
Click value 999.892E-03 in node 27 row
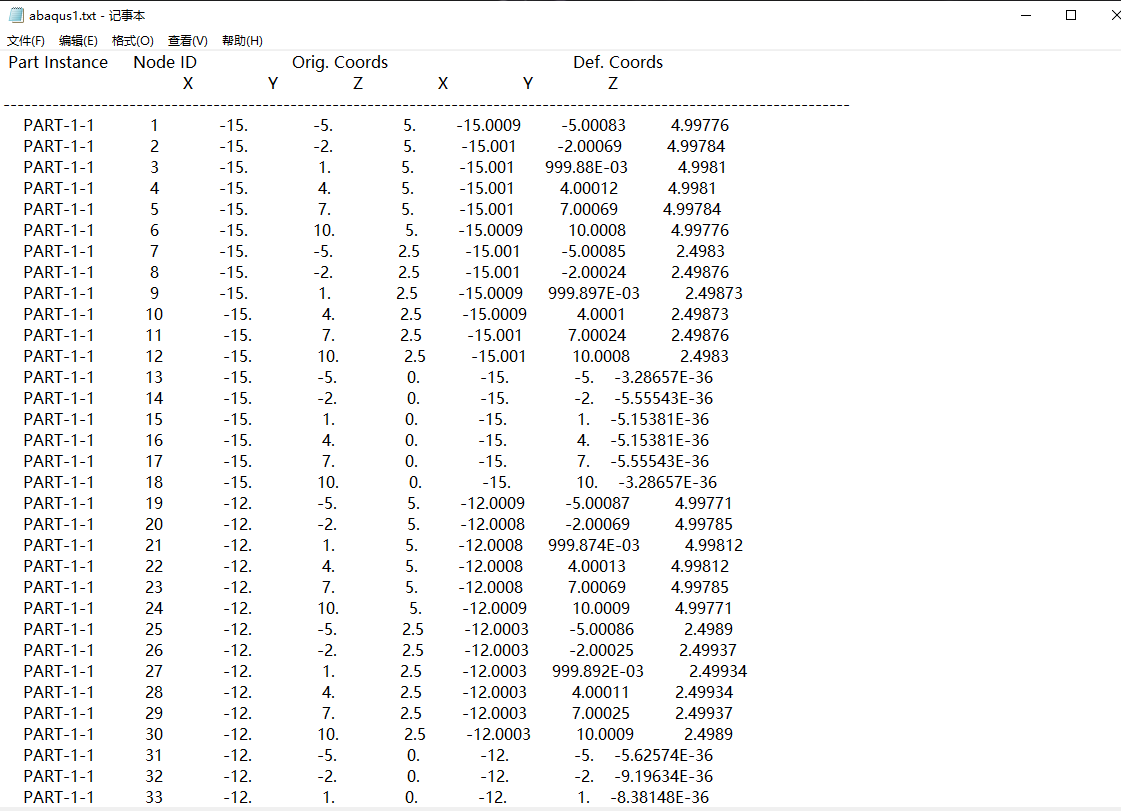tap(598, 672)
